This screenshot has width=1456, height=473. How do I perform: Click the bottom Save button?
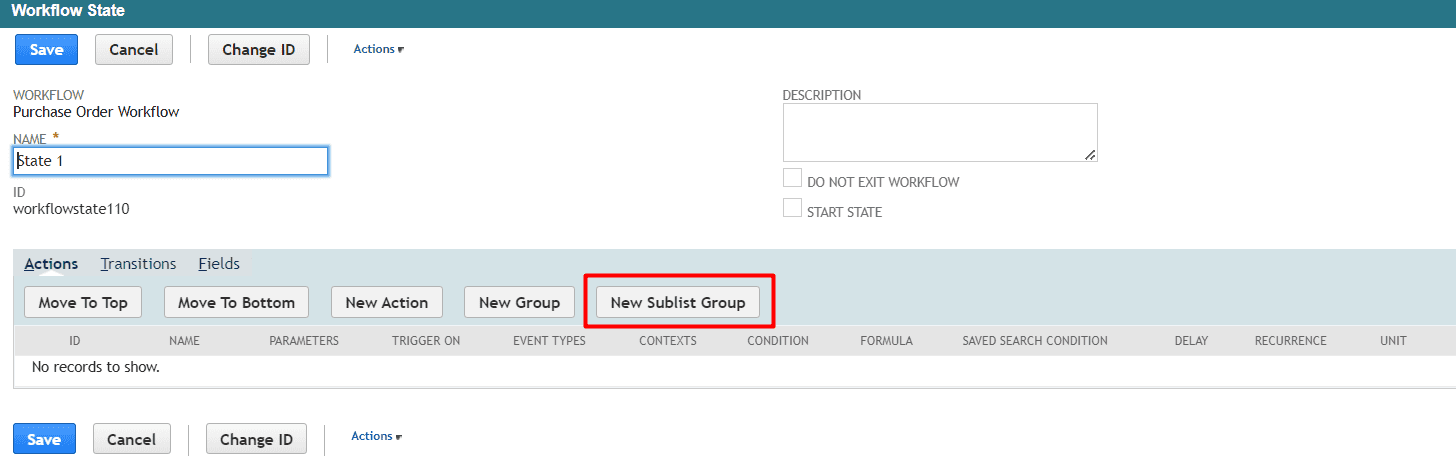click(x=45, y=439)
